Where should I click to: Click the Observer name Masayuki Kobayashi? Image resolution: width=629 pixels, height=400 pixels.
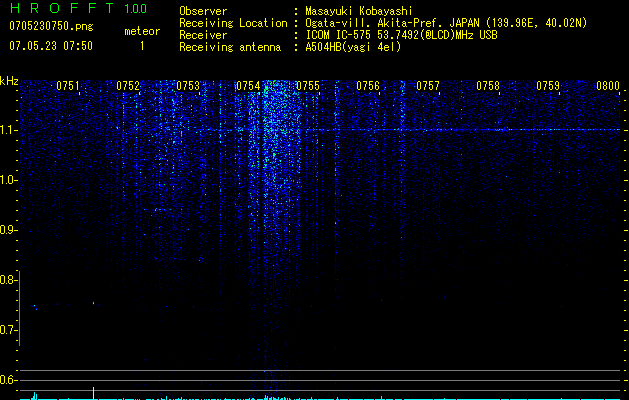pos(359,11)
